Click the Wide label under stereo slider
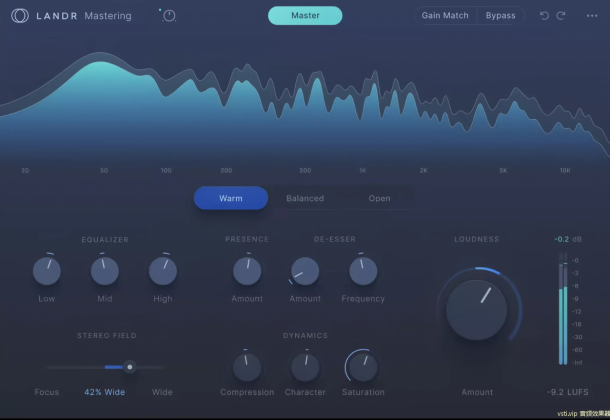Image resolution: width=610 pixels, height=420 pixels. [162, 392]
